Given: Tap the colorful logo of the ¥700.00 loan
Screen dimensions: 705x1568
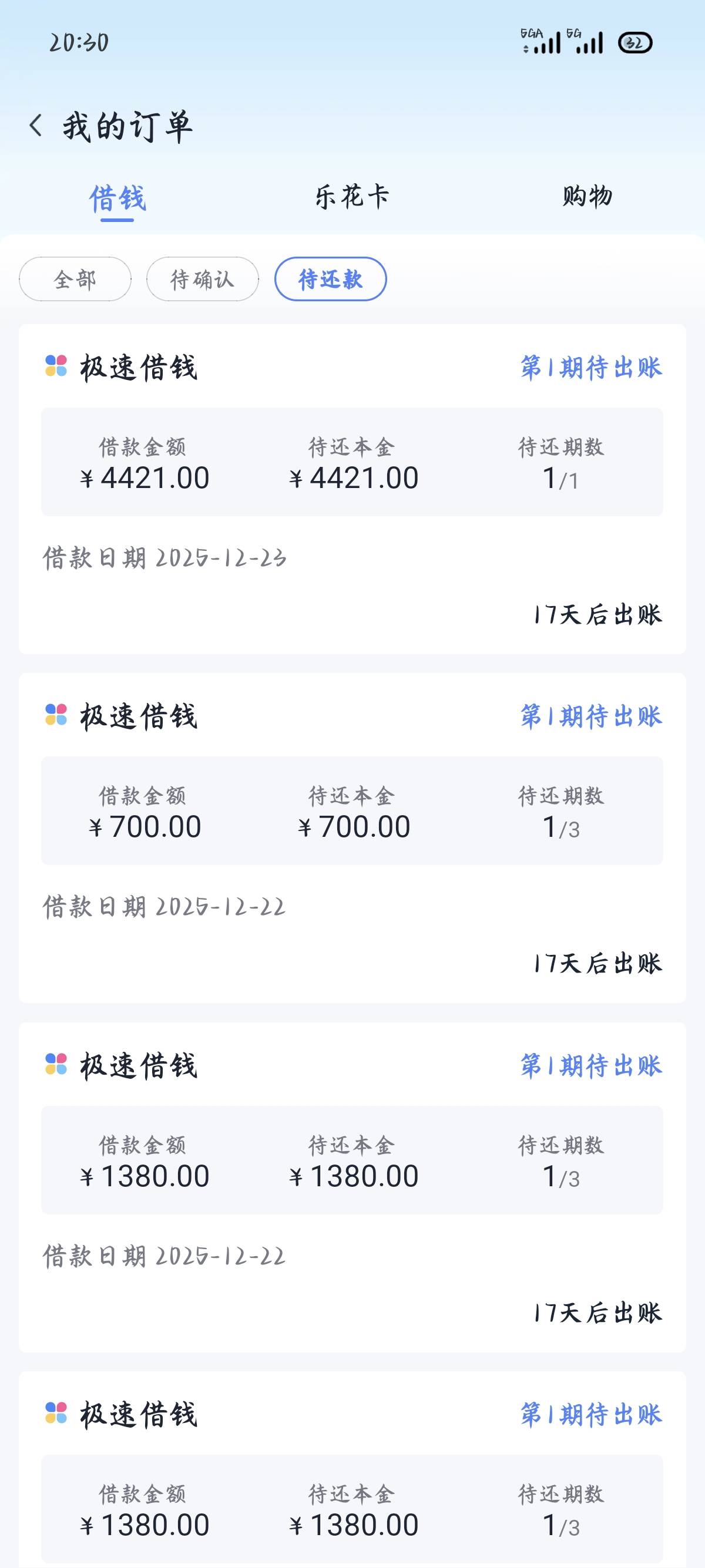Looking at the screenshot, I should pyautogui.click(x=56, y=715).
